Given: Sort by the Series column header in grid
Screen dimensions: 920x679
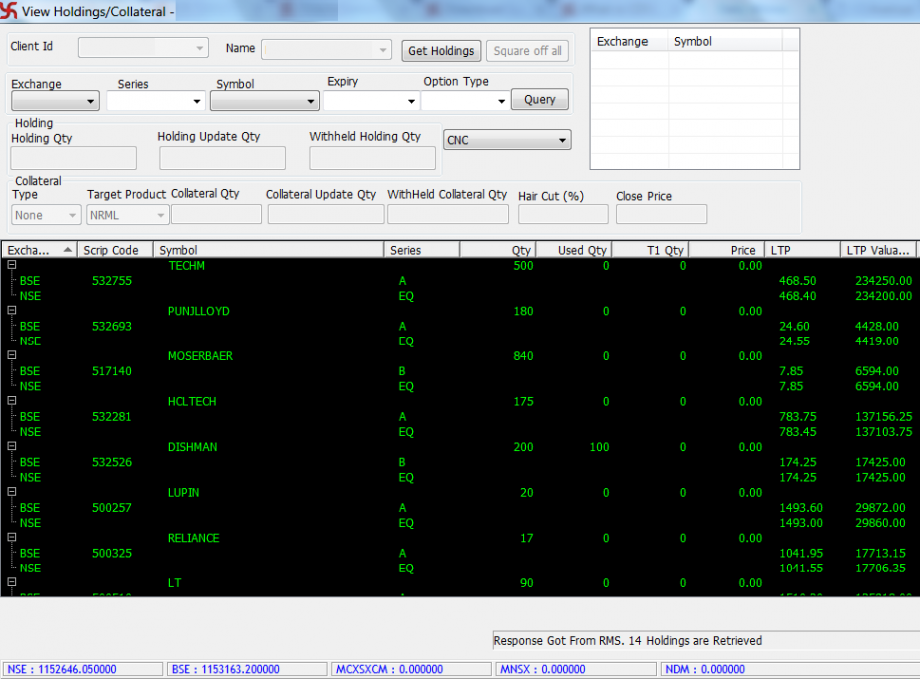Looking at the screenshot, I should (x=422, y=250).
